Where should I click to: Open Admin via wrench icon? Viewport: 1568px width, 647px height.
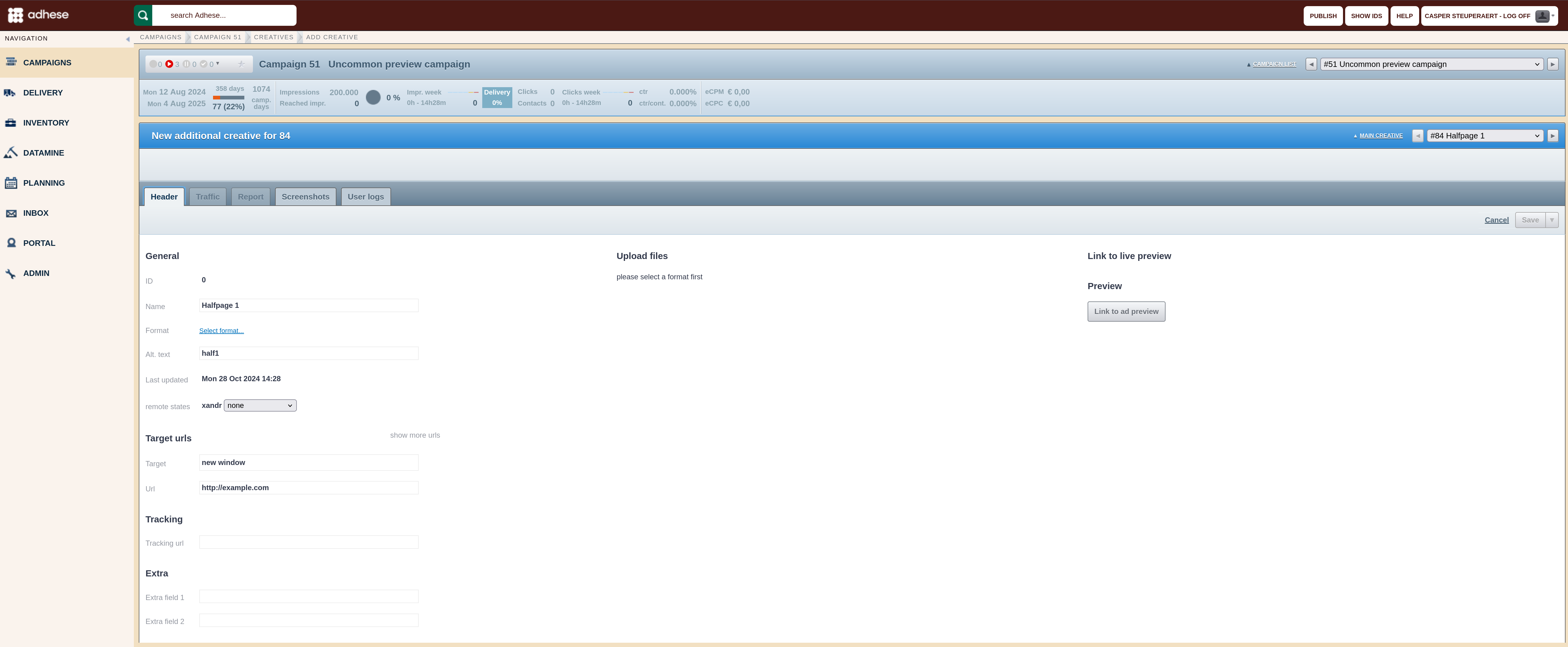(x=10, y=273)
